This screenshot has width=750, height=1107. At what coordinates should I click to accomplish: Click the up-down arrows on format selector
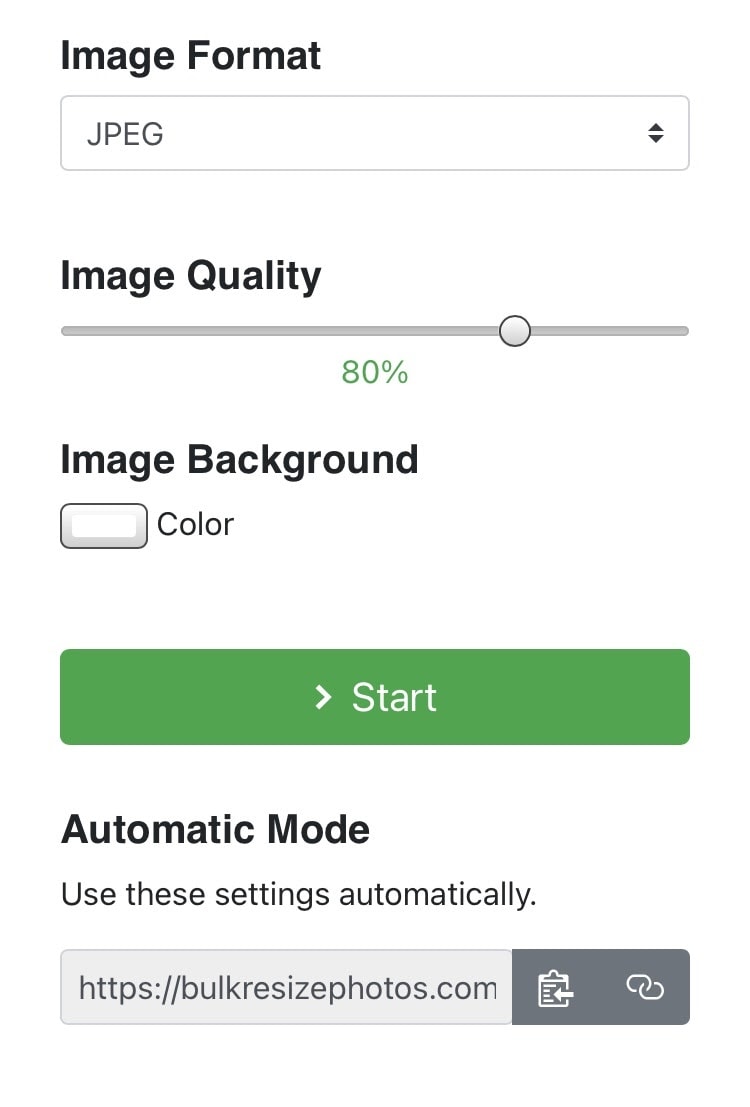655,133
